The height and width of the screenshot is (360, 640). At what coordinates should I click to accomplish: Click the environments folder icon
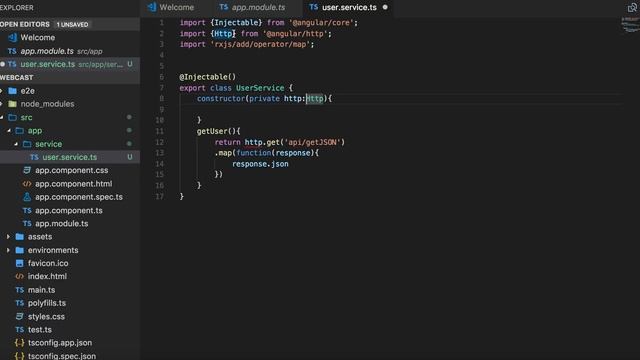tap(20, 250)
